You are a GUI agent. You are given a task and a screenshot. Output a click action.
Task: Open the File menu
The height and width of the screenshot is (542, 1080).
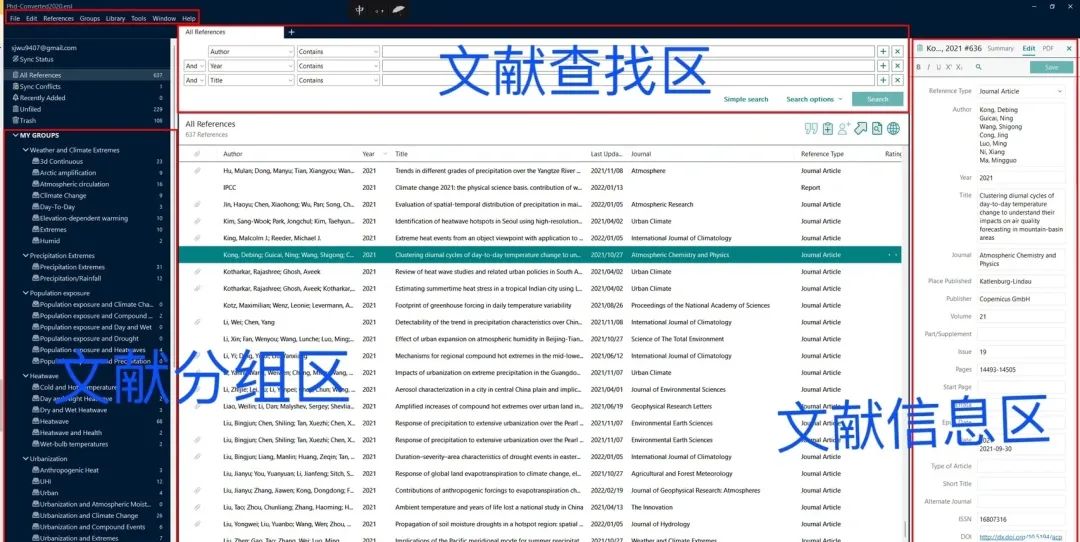14,19
